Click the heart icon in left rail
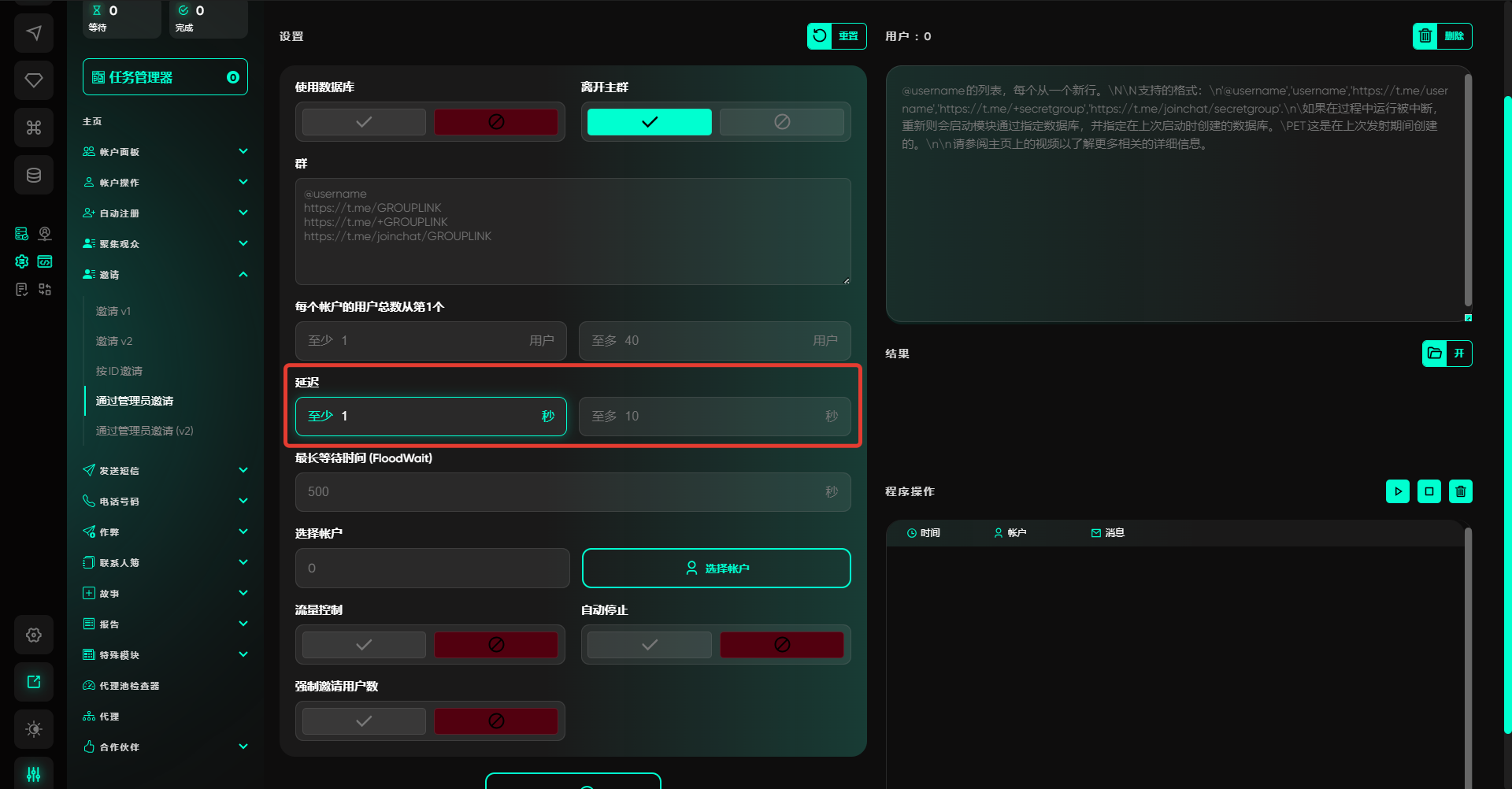This screenshot has width=1512, height=789. [34, 80]
